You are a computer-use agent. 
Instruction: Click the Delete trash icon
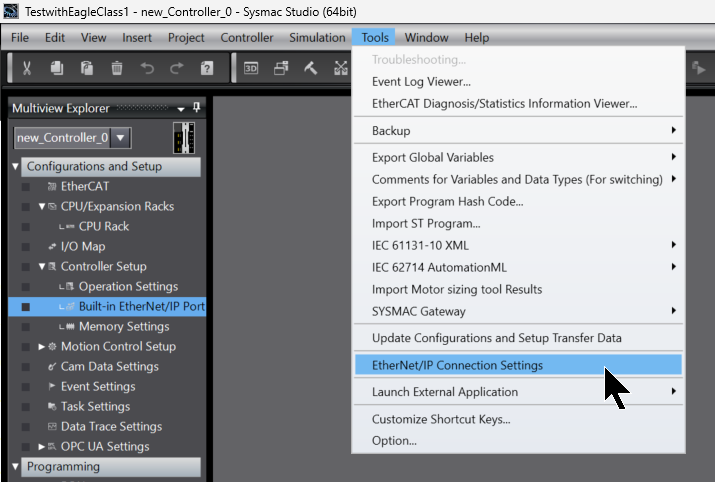(117, 68)
